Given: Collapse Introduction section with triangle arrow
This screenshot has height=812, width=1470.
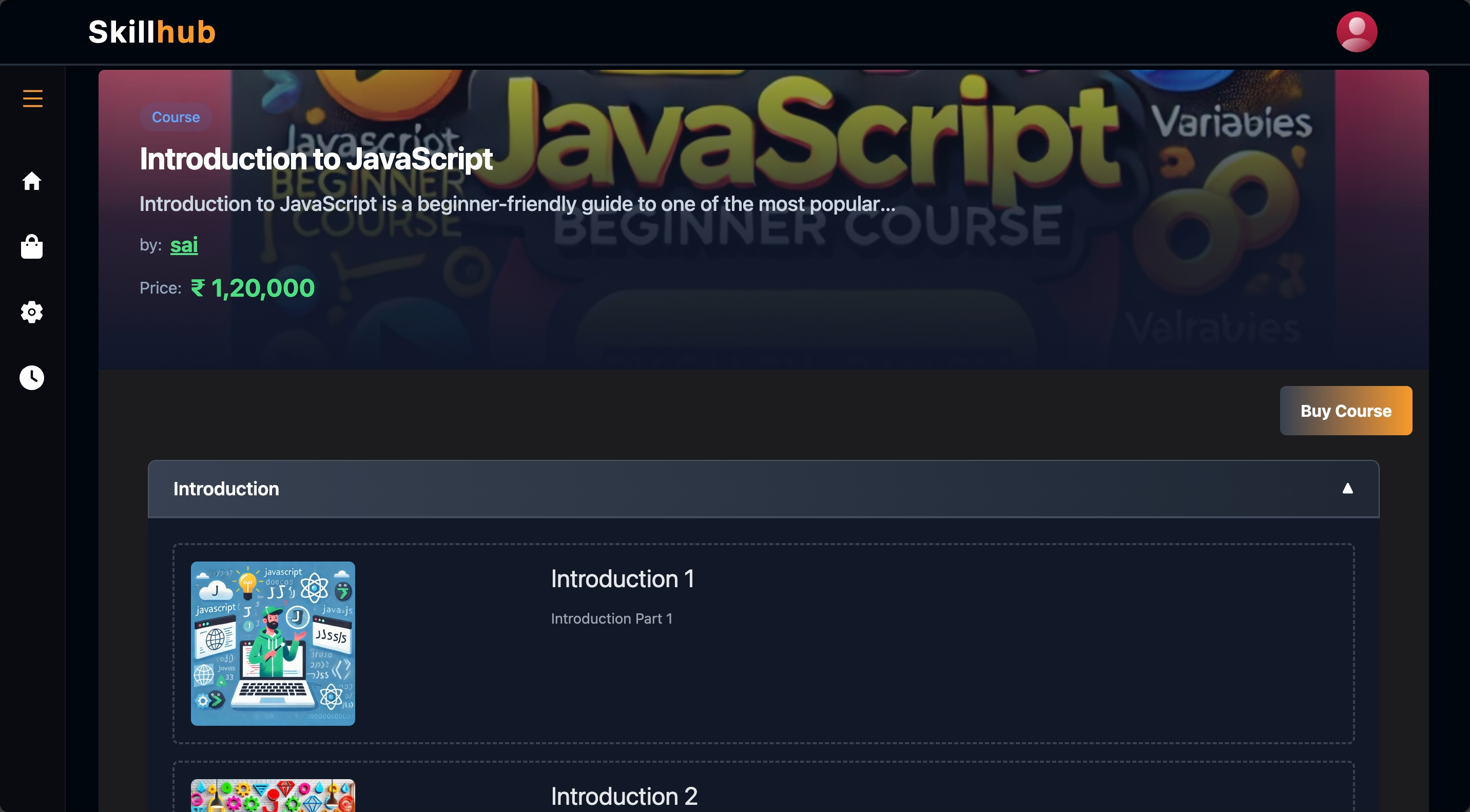Looking at the screenshot, I should click(x=1347, y=489).
